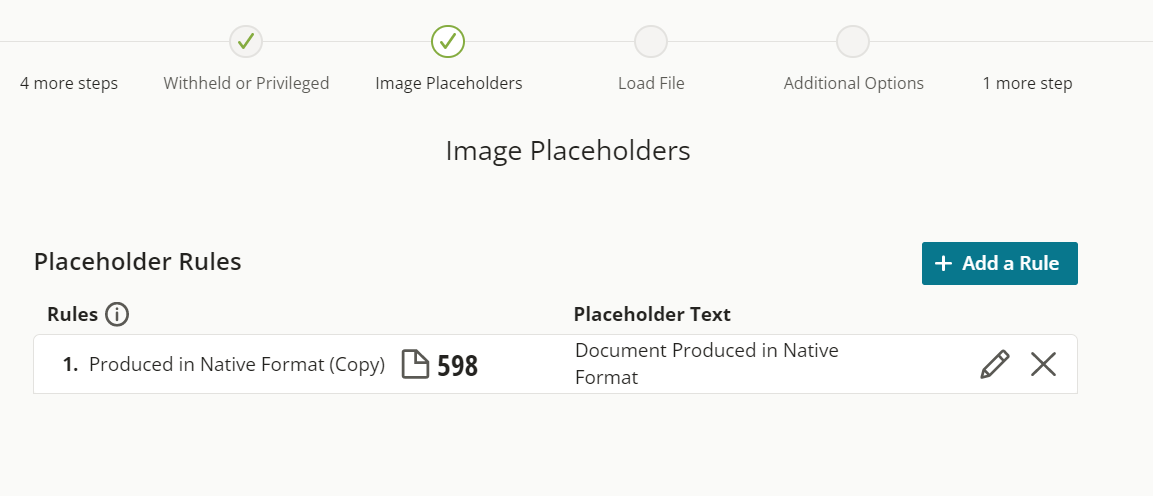Open the Additional Options step label
The width and height of the screenshot is (1153, 496).
coord(854,83)
